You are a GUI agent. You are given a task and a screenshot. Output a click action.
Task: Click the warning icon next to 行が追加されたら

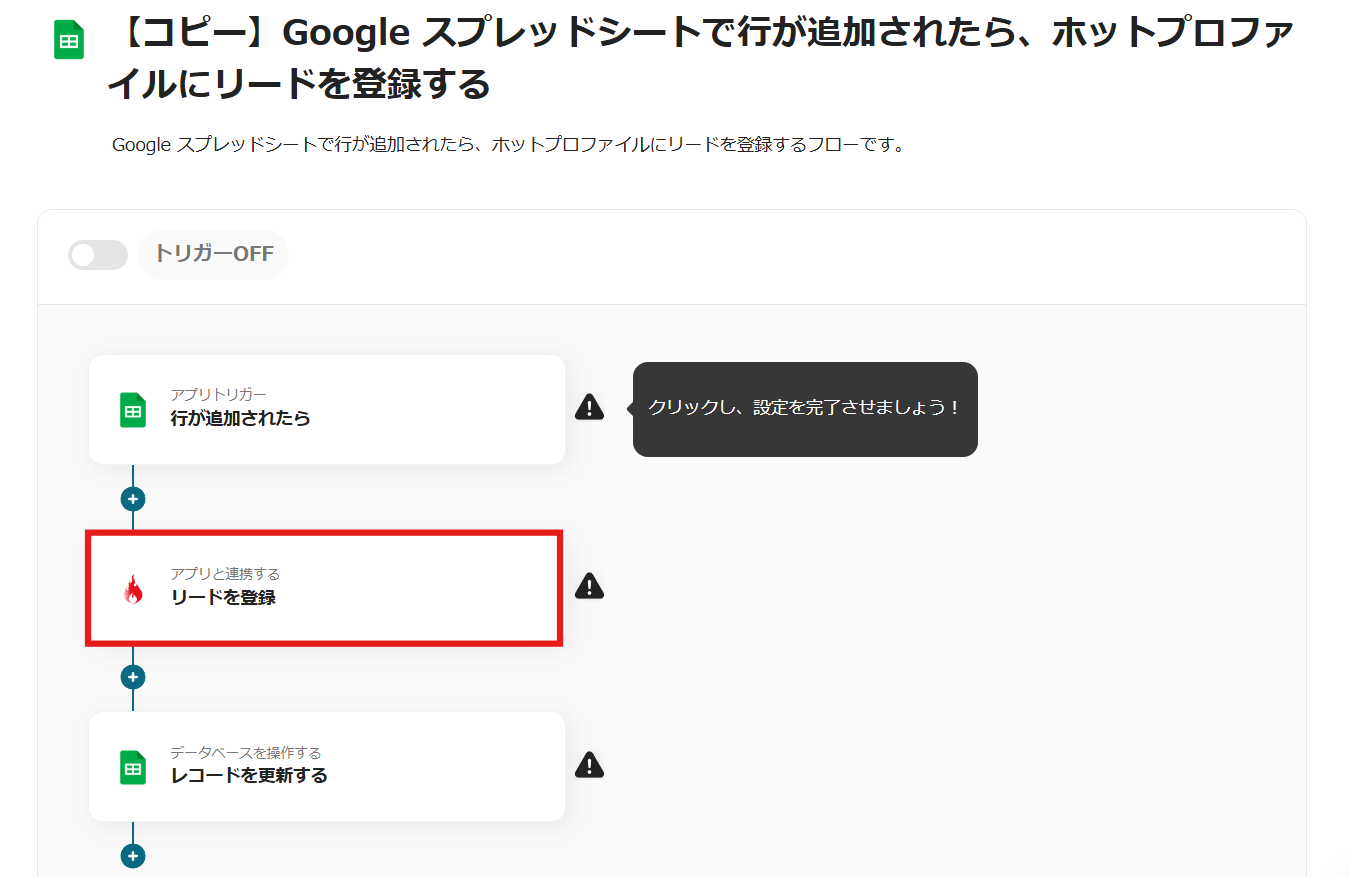(x=589, y=407)
